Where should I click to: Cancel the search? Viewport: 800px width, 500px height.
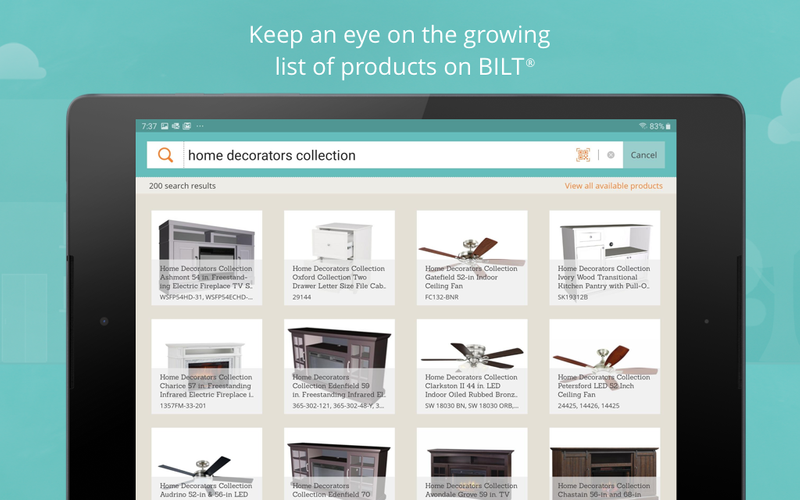click(x=644, y=155)
